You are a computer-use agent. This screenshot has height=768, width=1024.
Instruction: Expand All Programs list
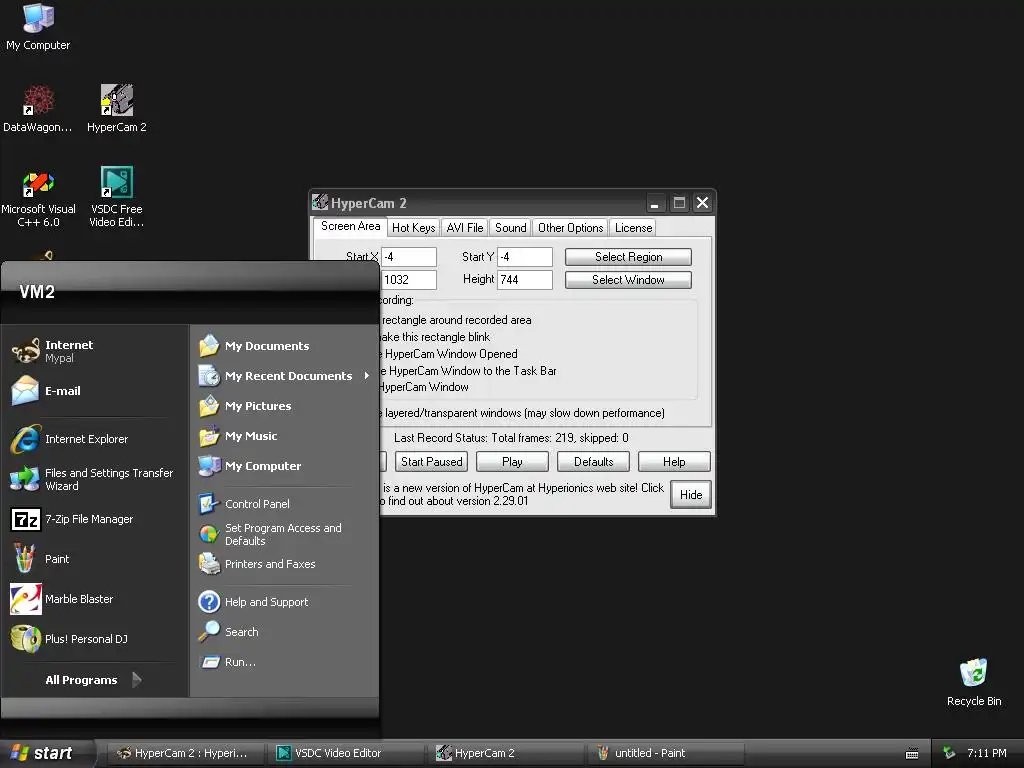click(x=93, y=680)
